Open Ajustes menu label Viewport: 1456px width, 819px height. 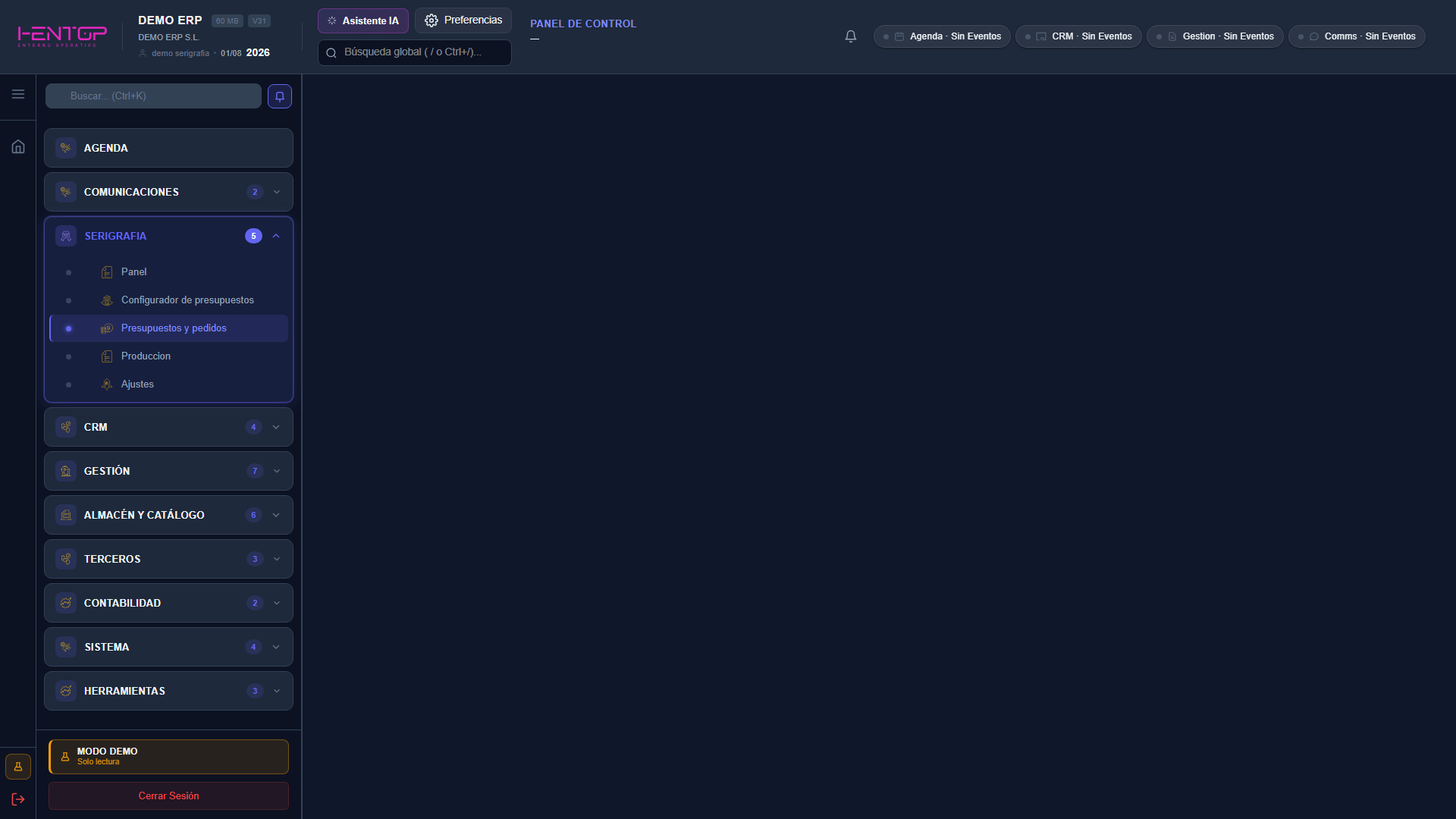137,384
